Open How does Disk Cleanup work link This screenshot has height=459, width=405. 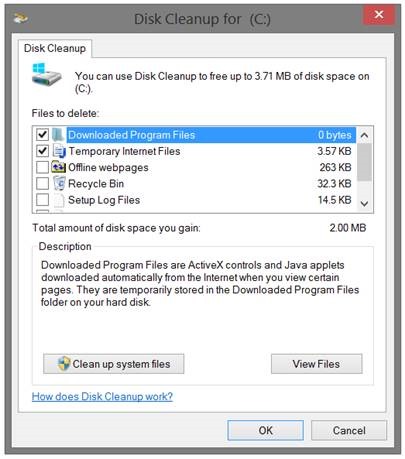pyautogui.click(x=102, y=396)
